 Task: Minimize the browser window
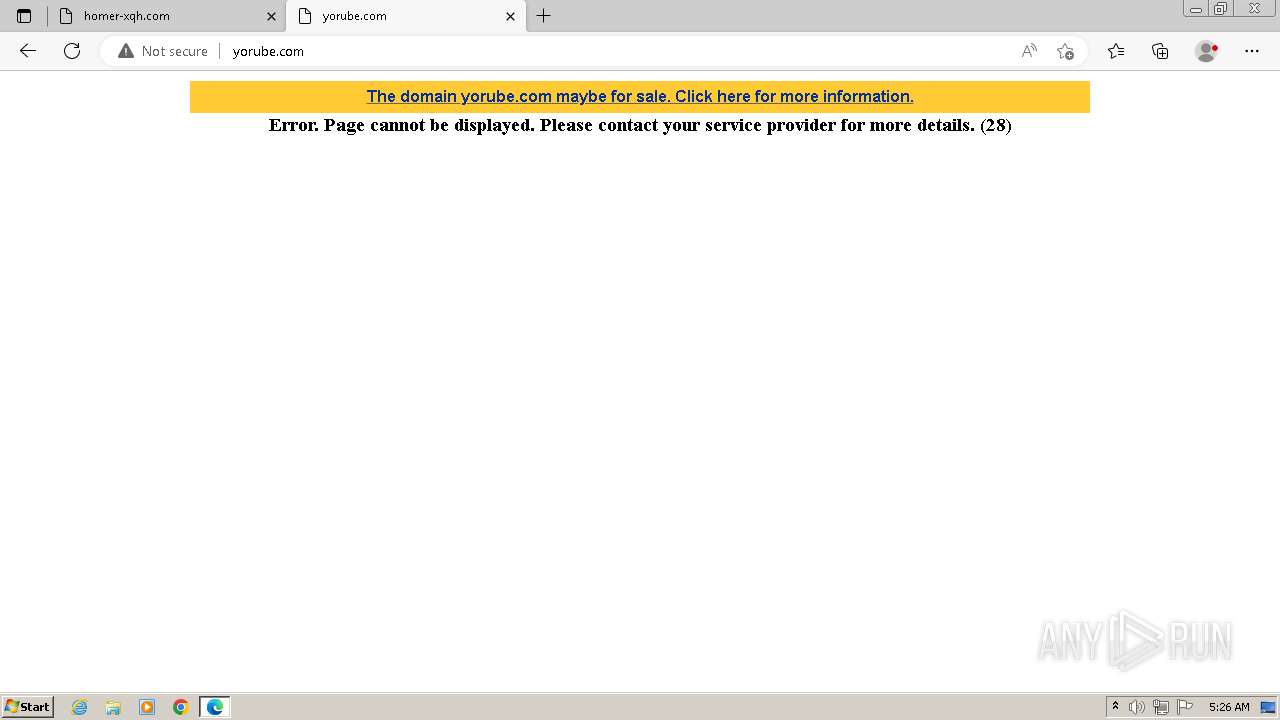pyautogui.click(x=1196, y=9)
